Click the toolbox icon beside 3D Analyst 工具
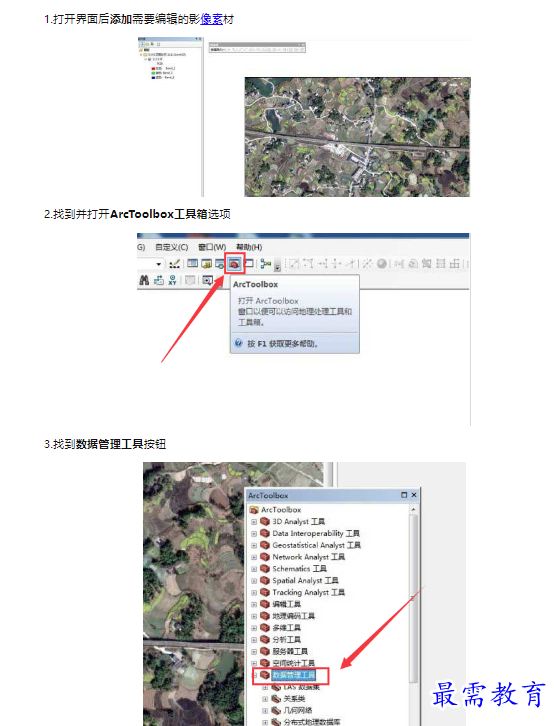This screenshot has height=726, width=554. (265, 522)
